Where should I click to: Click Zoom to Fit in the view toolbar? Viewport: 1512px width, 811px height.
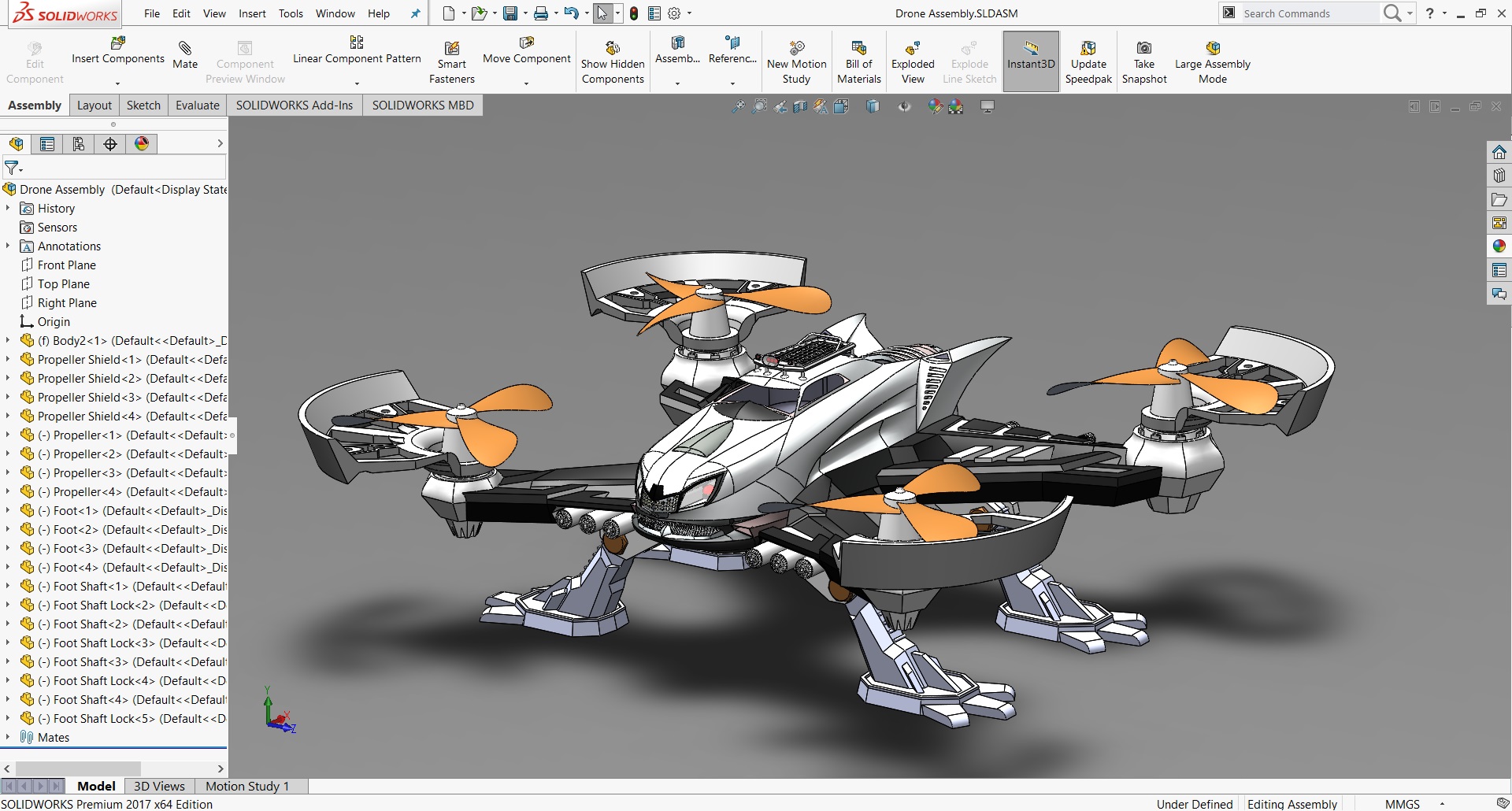tap(738, 106)
